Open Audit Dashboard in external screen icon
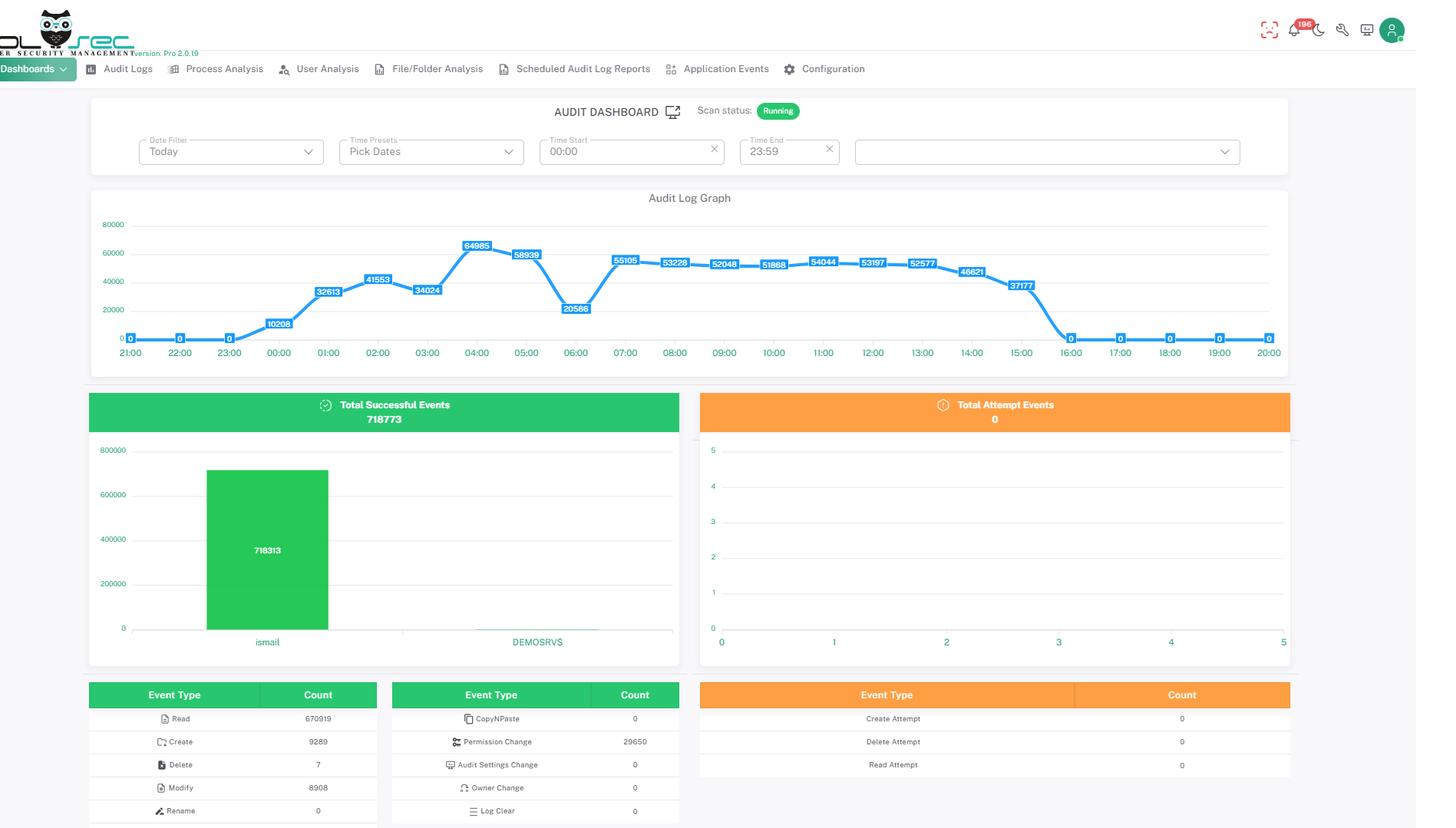 click(673, 112)
